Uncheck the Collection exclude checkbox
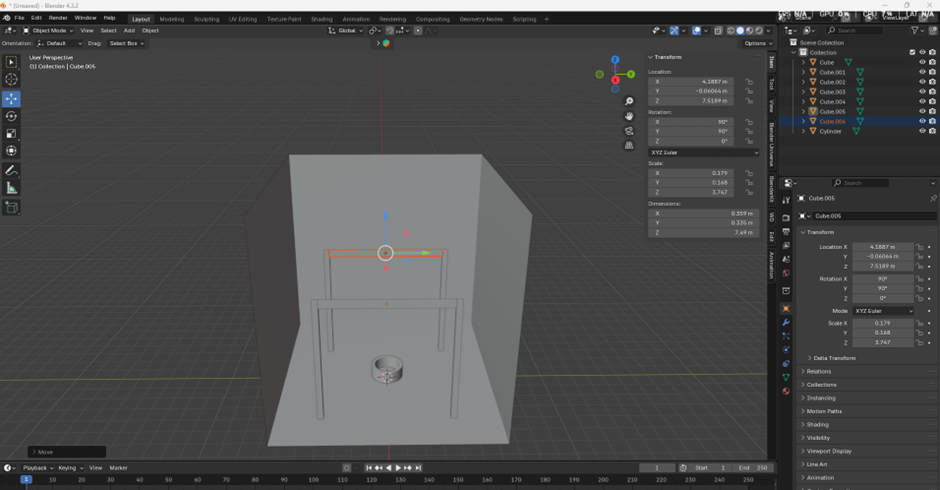 tap(912, 52)
